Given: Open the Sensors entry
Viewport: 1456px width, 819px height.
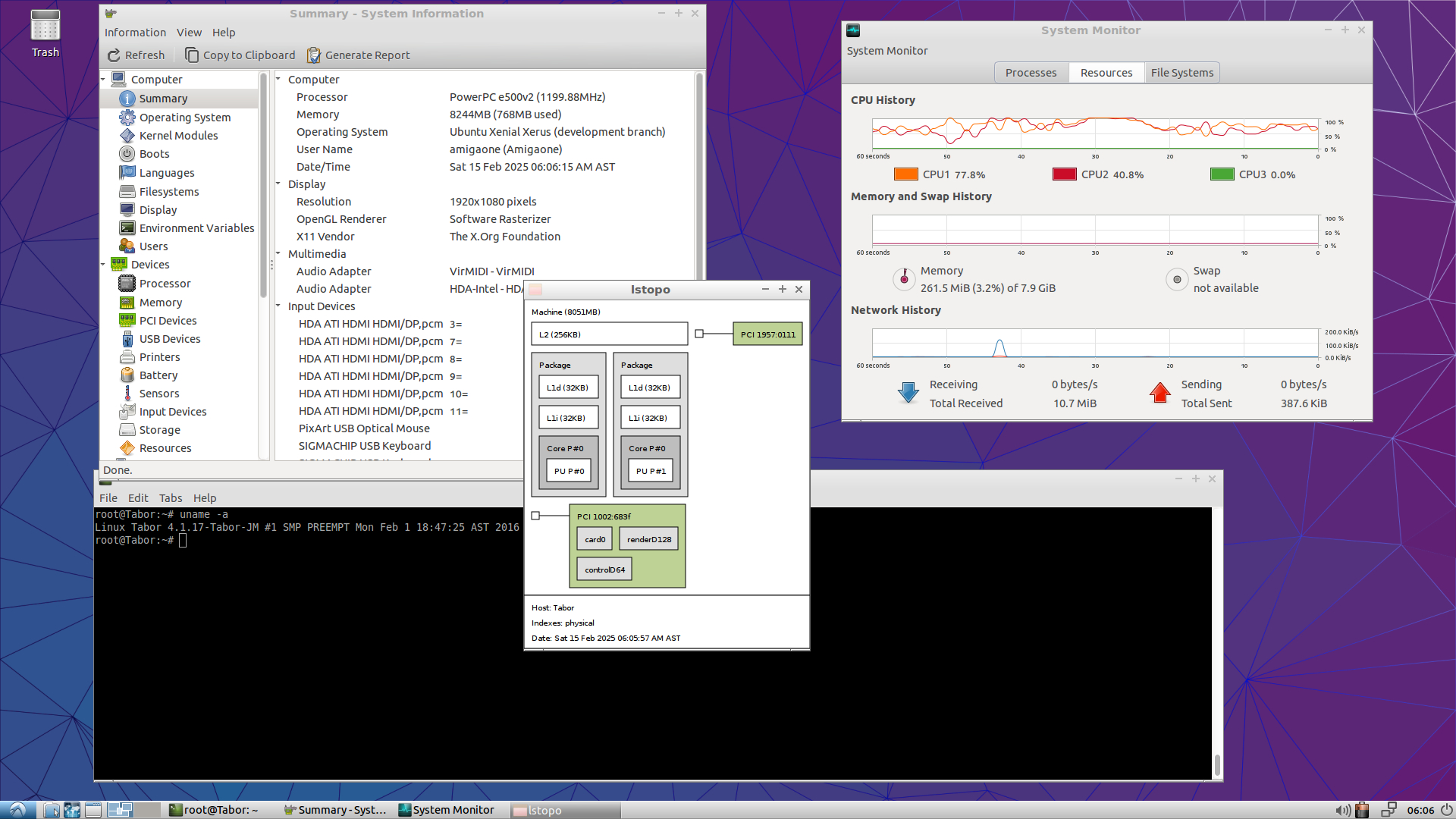Looking at the screenshot, I should click(159, 394).
